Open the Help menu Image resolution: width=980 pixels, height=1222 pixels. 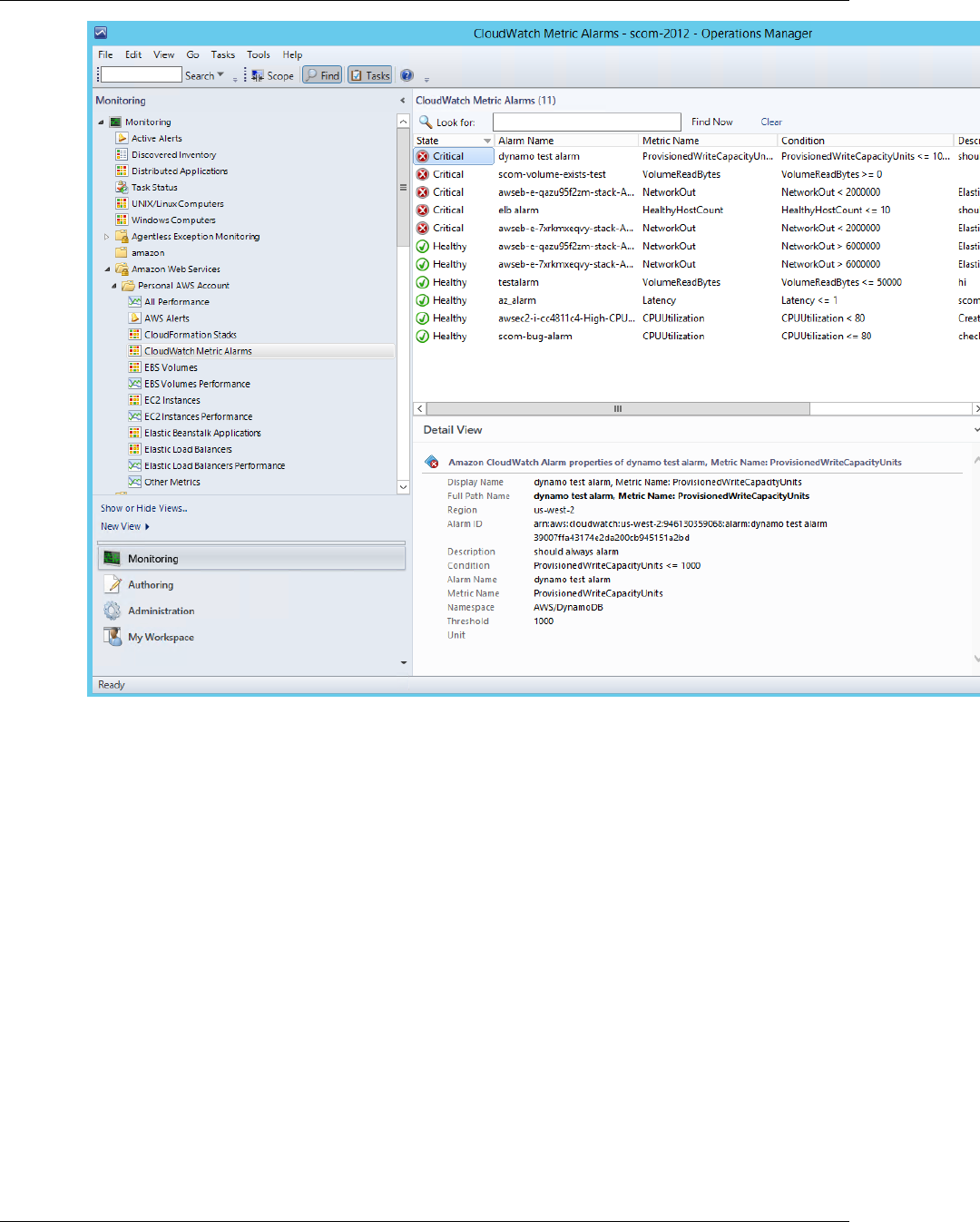point(292,54)
